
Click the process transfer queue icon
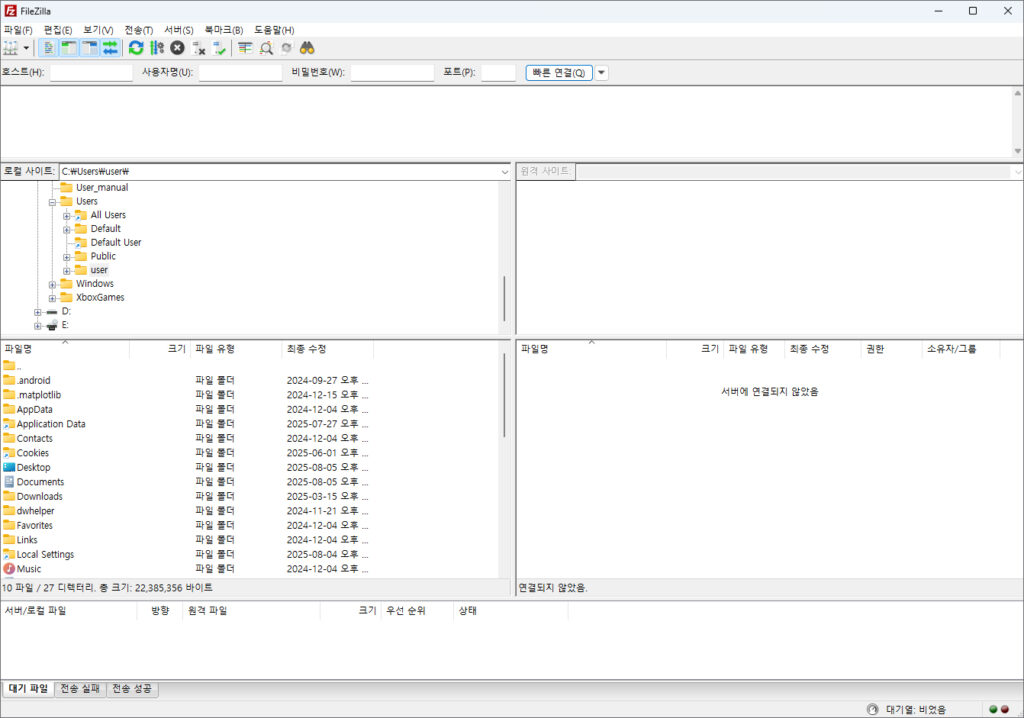(157, 48)
